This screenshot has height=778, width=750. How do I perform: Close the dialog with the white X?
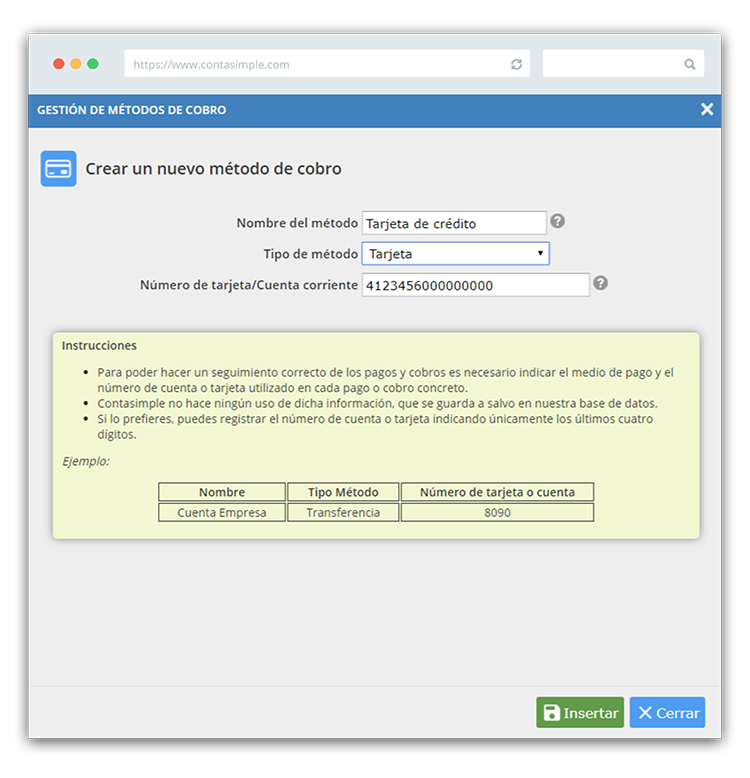(x=707, y=109)
